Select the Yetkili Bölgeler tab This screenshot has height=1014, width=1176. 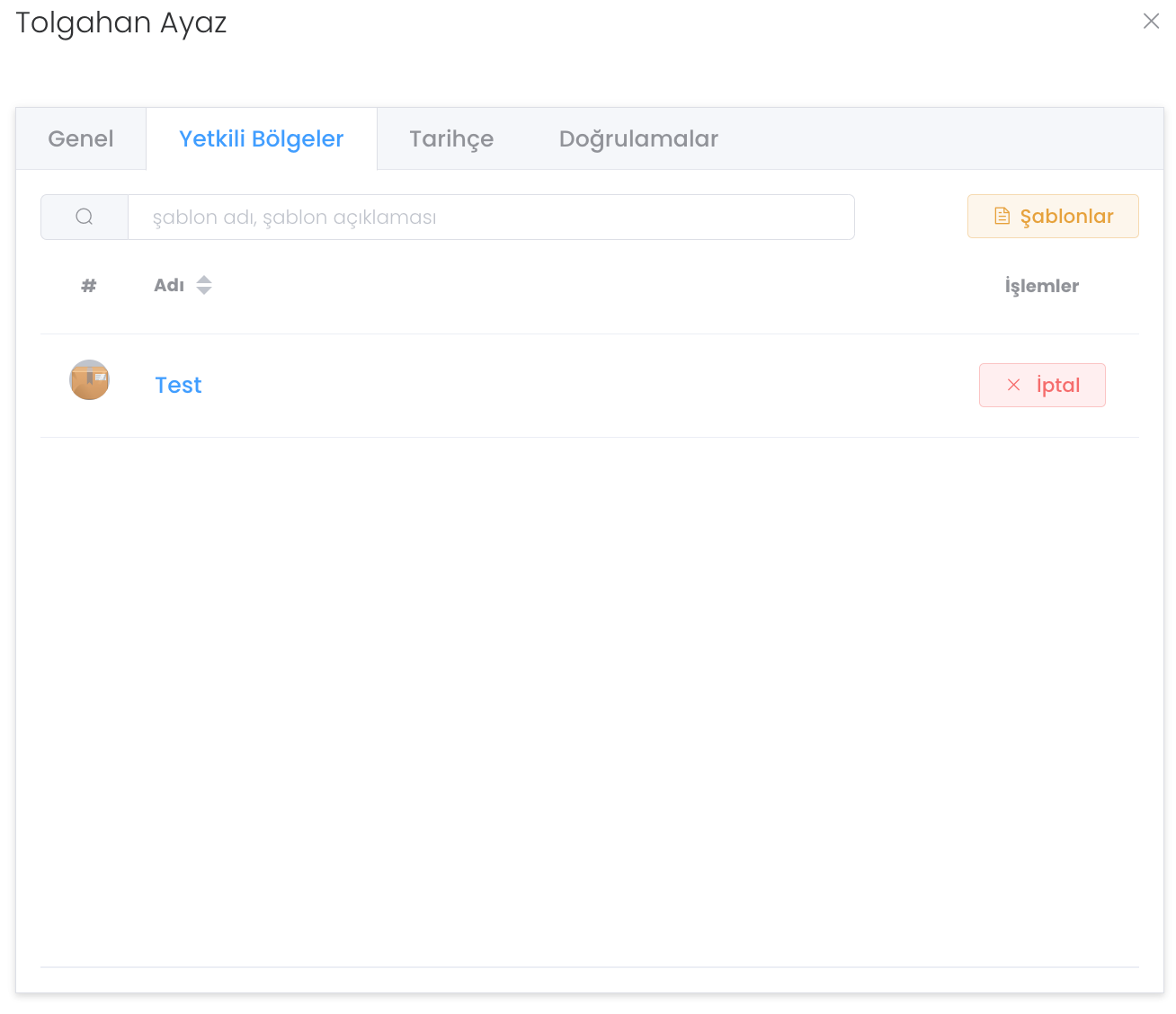pos(262,138)
